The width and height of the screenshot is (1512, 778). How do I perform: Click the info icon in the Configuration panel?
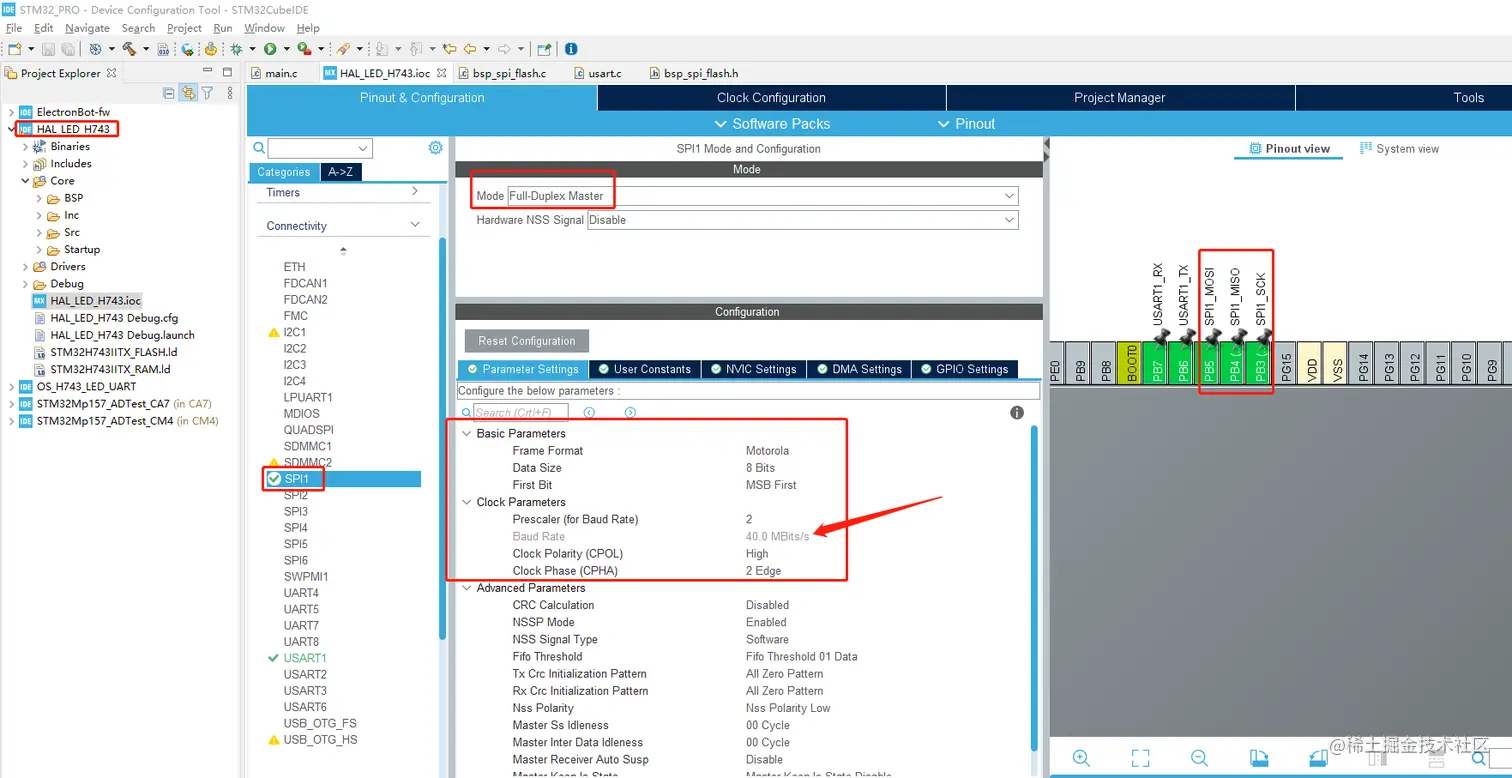tap(1017, 412)
